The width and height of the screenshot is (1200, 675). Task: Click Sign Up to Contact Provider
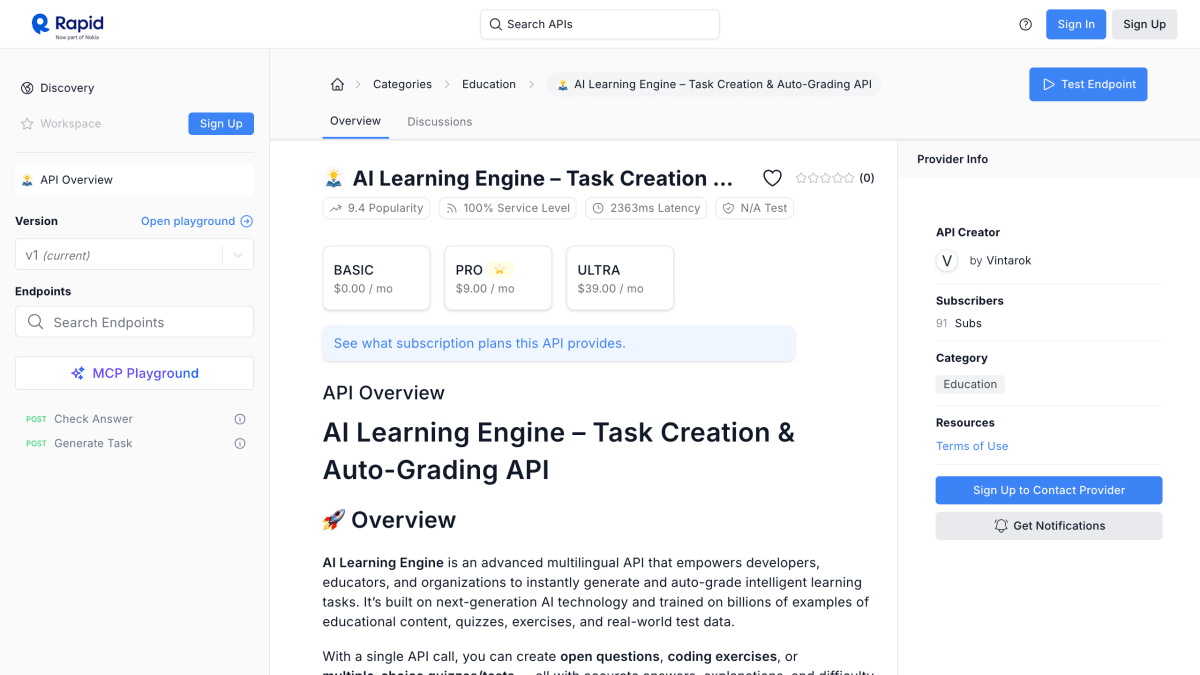click(x=1049, y=490)
